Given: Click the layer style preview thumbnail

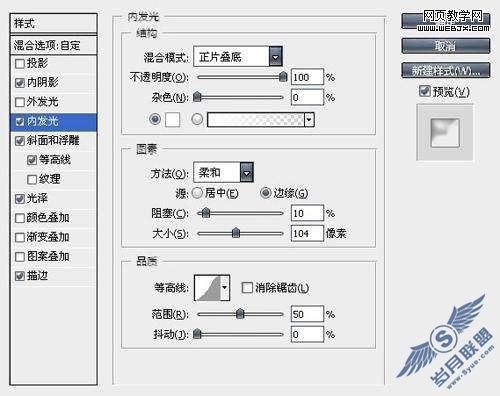Looking at the screenshot, I should [445, 132].
